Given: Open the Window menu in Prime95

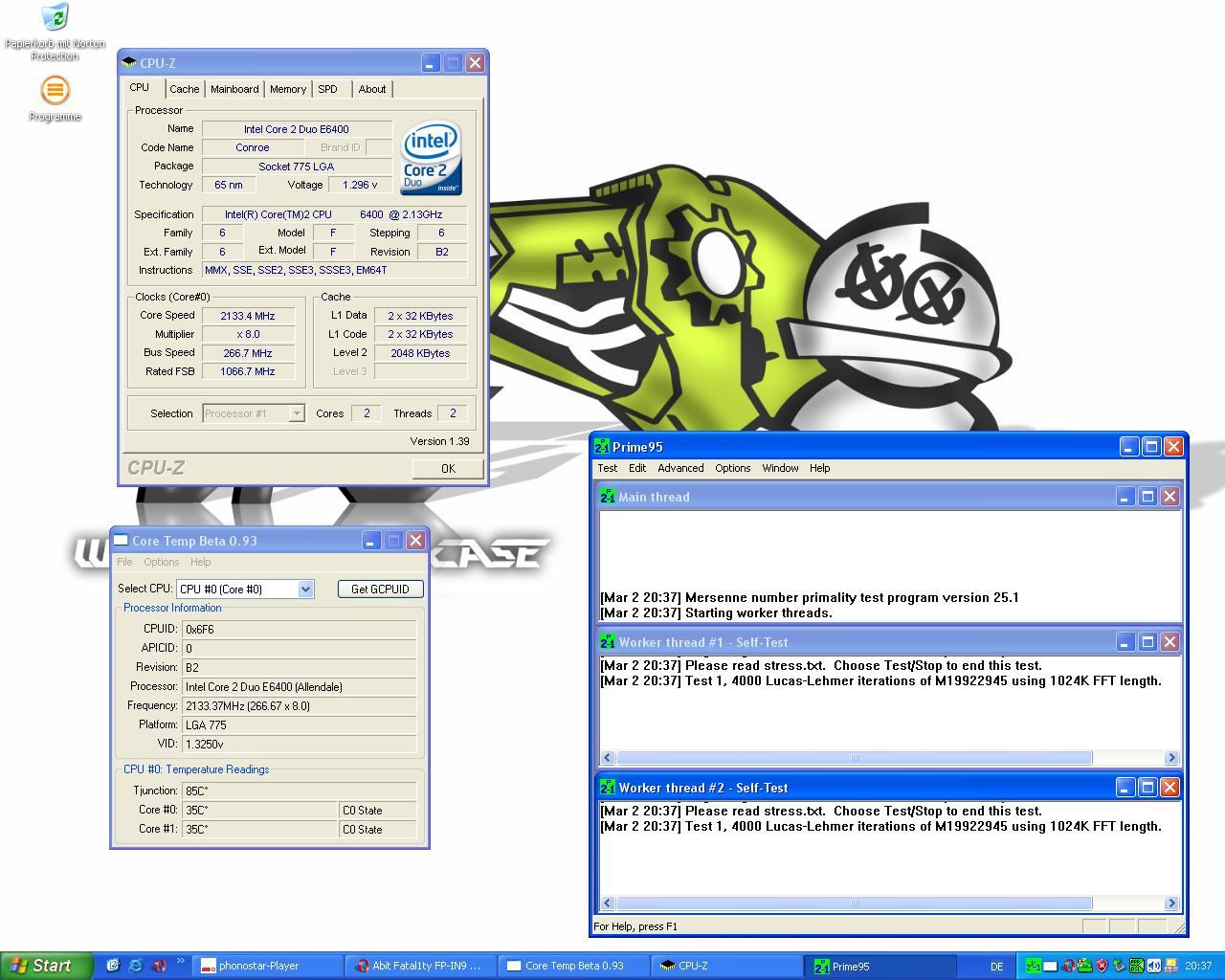Looking at the screenshot, I should (x=780, y=468).
